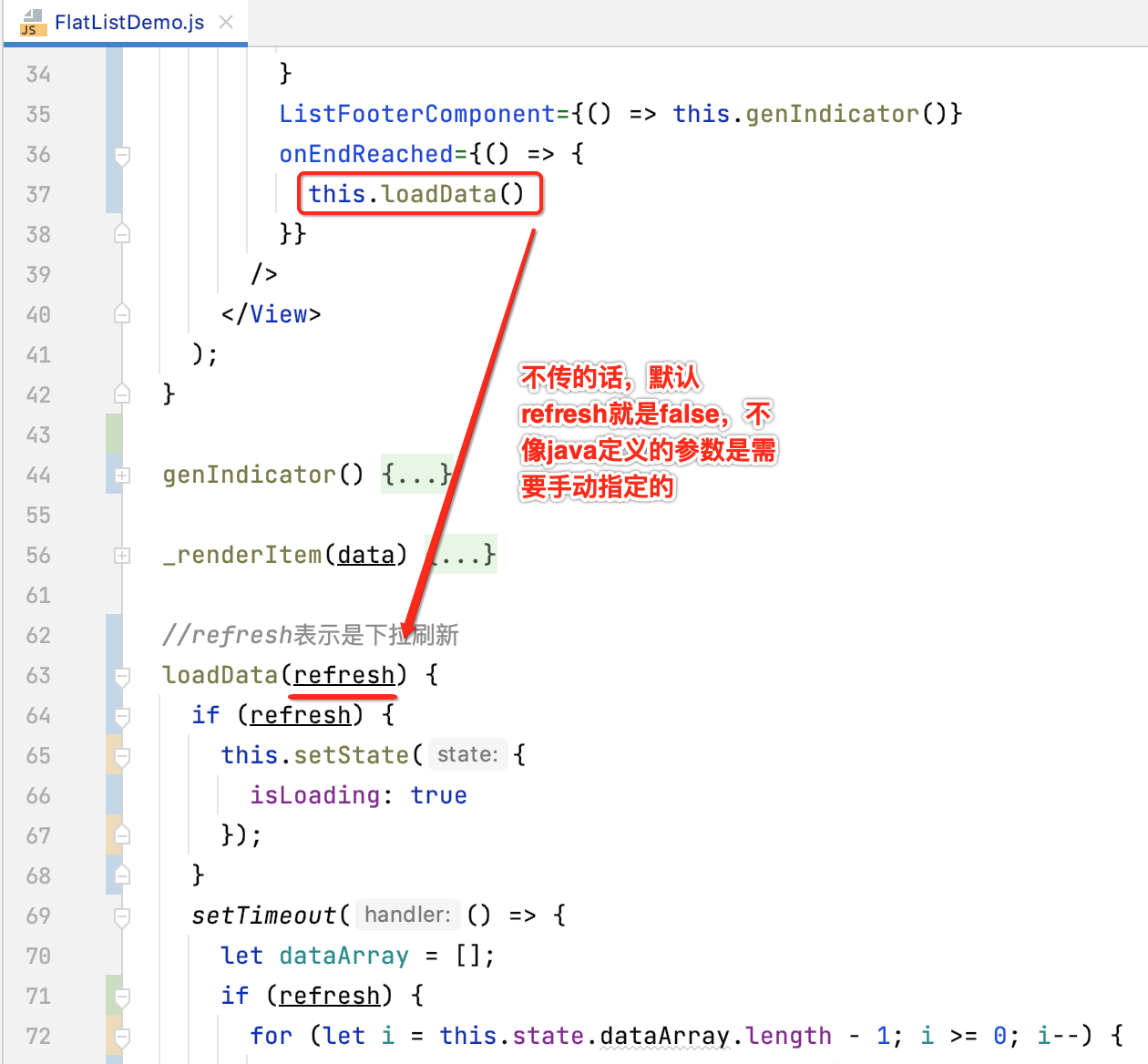Expand the folded _renderItem method on line 56
This screenshot has height=1064, width=1148.
122,556
